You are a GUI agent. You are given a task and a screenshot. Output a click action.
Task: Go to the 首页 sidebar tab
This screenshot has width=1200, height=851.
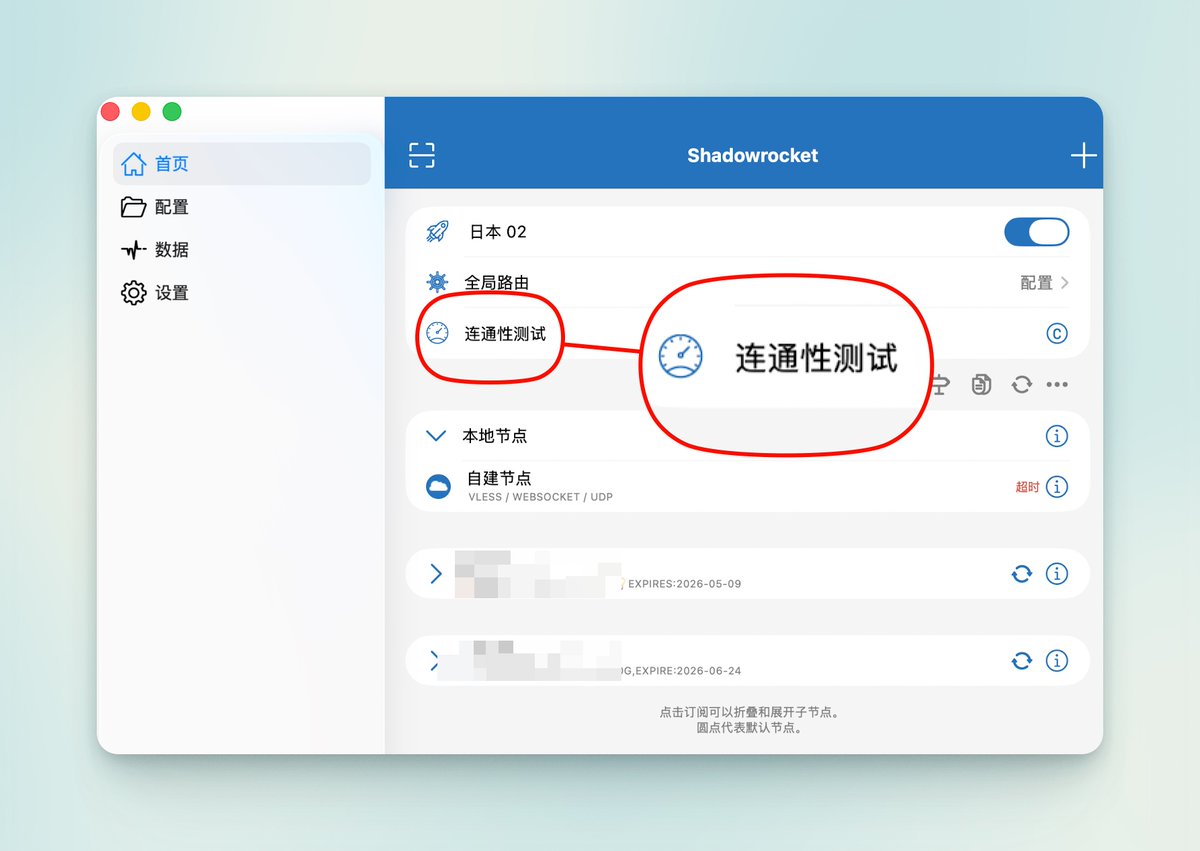point(242,164)
